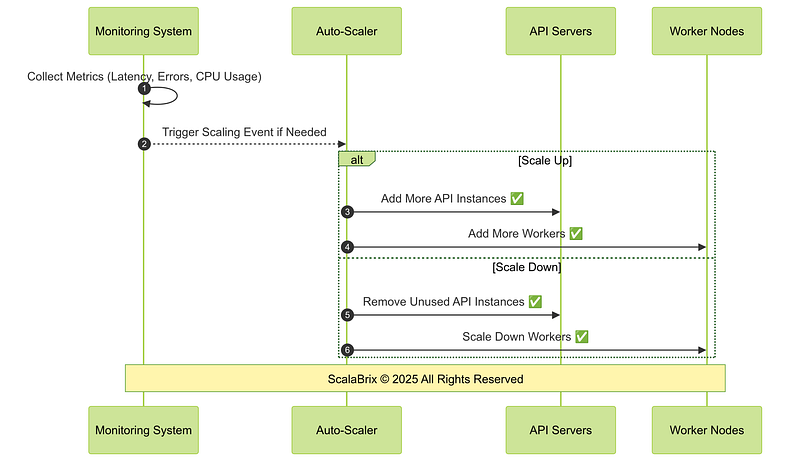
Task: Click the bottom API Servers participant box
Action: point(561,430)
